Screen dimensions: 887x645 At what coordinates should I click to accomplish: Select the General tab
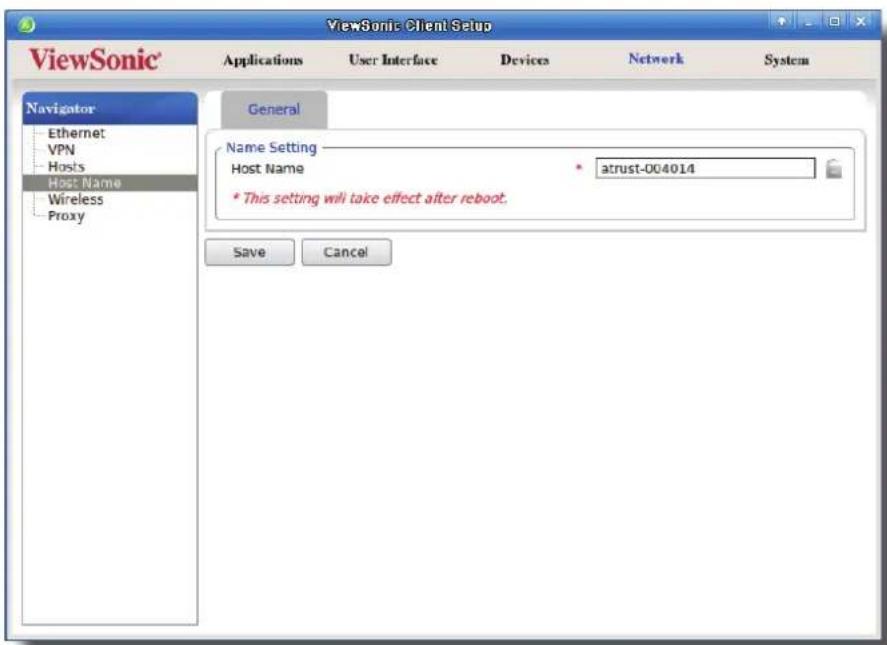click(x=274, y=109)
